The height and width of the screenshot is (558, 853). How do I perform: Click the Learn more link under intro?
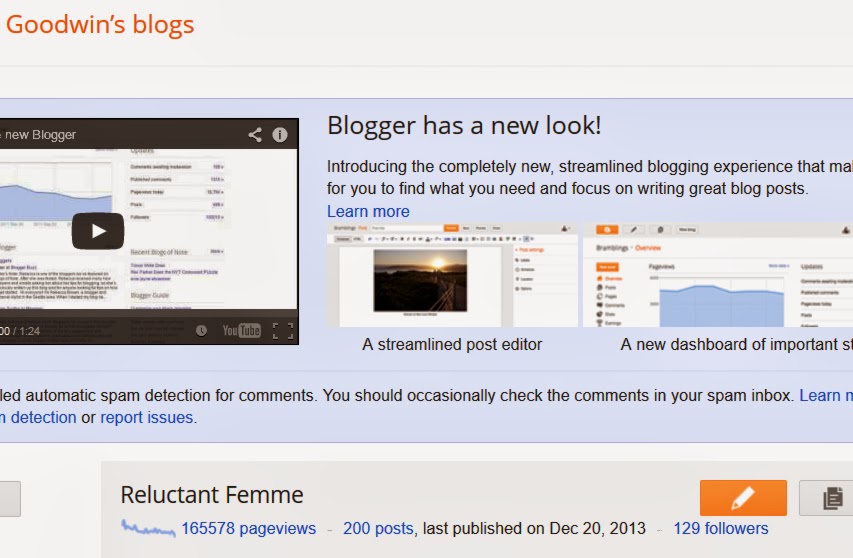(368, 211)
